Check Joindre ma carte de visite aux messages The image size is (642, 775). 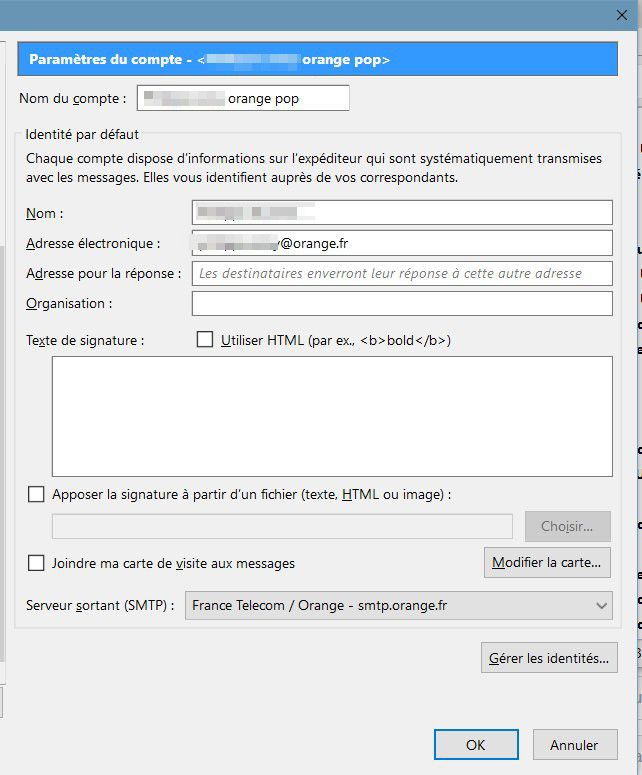click(x=37, y=563)
